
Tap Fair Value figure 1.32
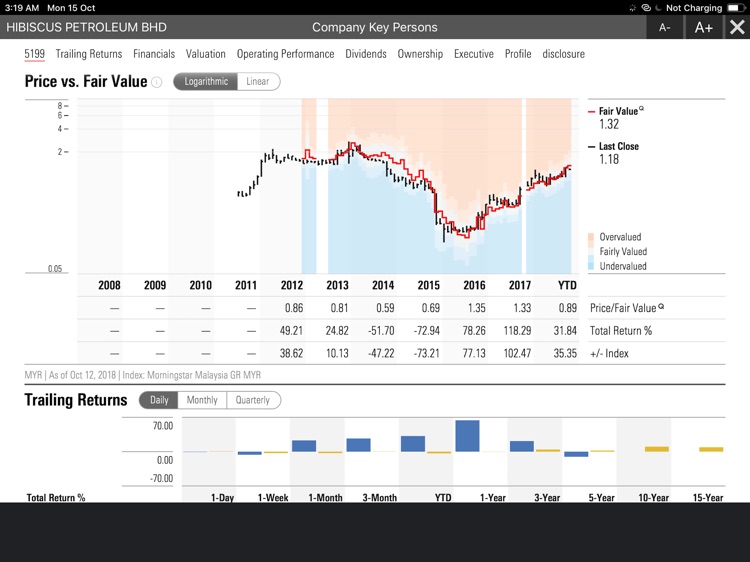pos(609,124)
